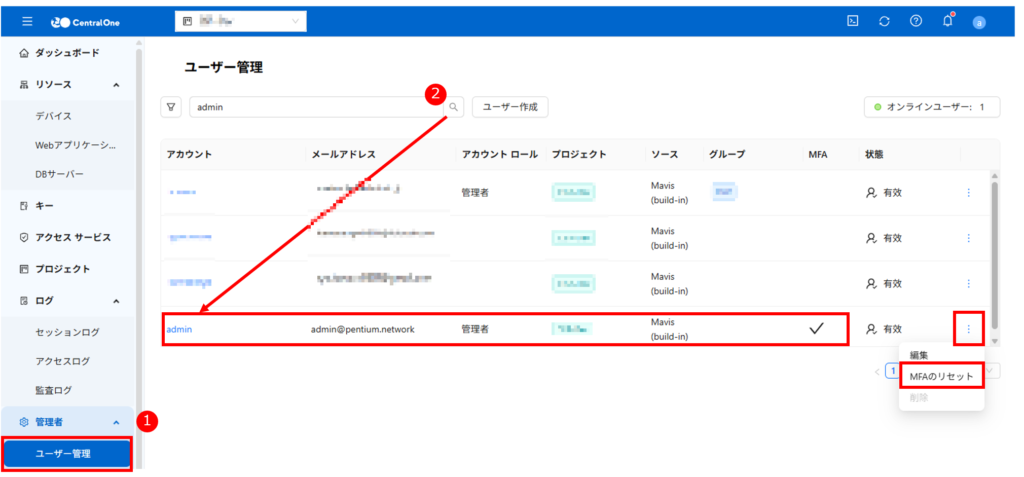Select MFAのリセット from context menu
Screen dimensions: 1024x477
(x=940, y=376)
